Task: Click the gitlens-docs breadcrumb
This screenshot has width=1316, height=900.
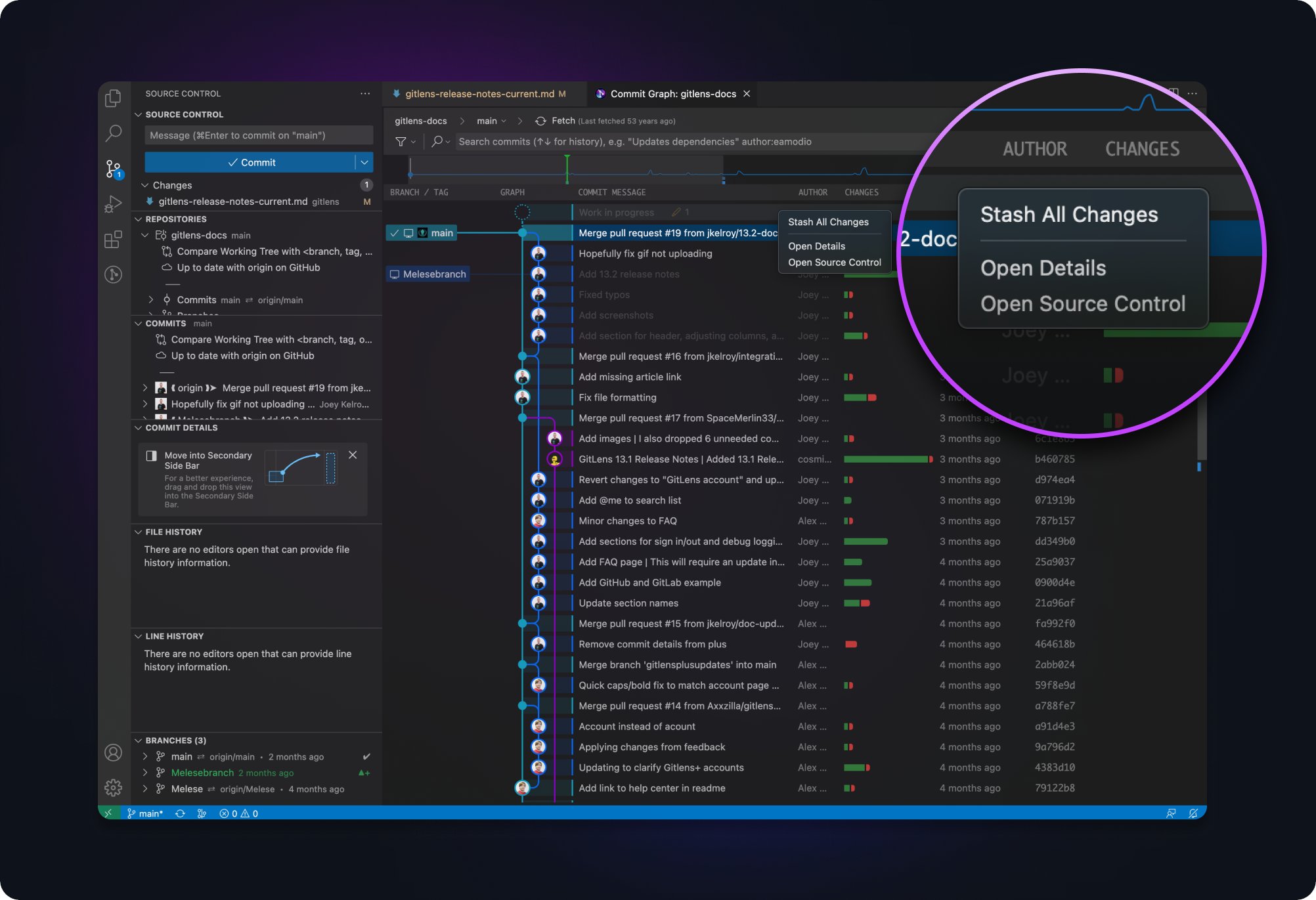Action: (x=421, y=121)
